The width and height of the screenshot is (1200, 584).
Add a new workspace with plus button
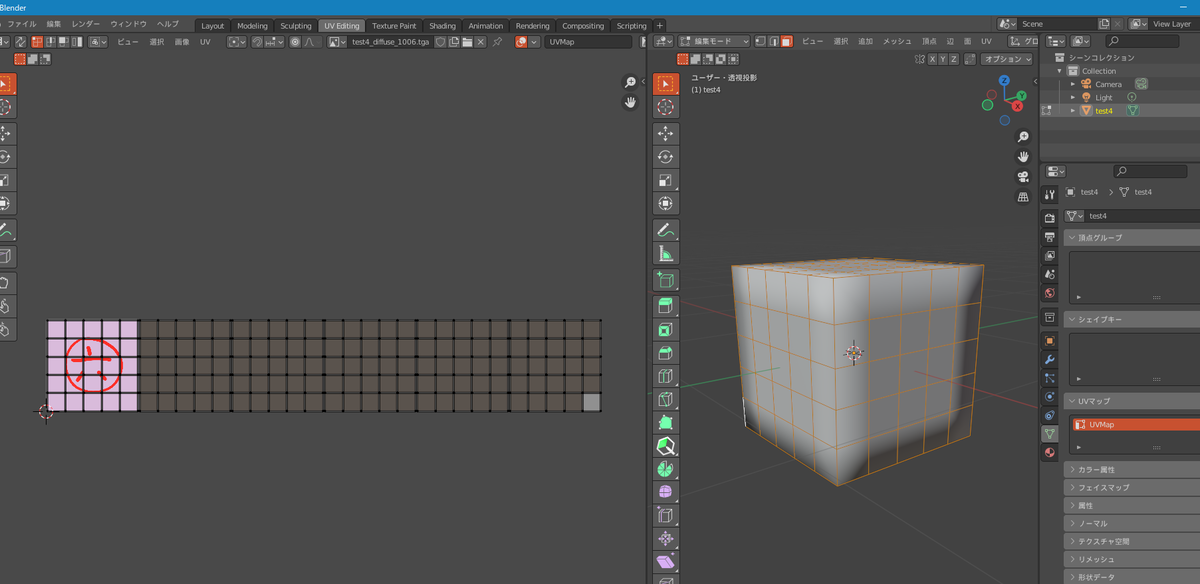coord(659,25)
